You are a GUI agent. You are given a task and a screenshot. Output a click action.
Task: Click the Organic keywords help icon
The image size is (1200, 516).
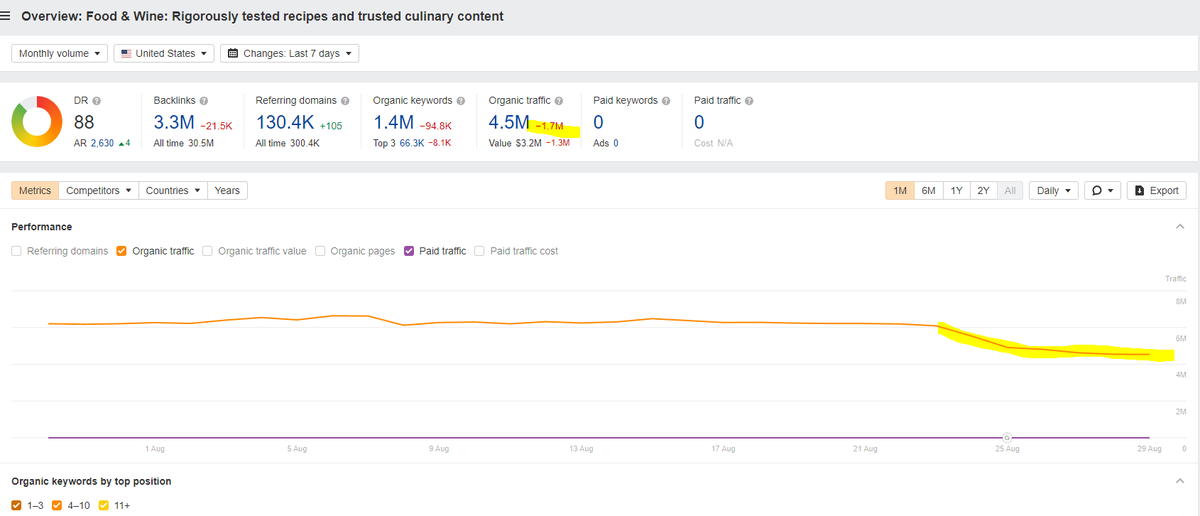[461, 101]
